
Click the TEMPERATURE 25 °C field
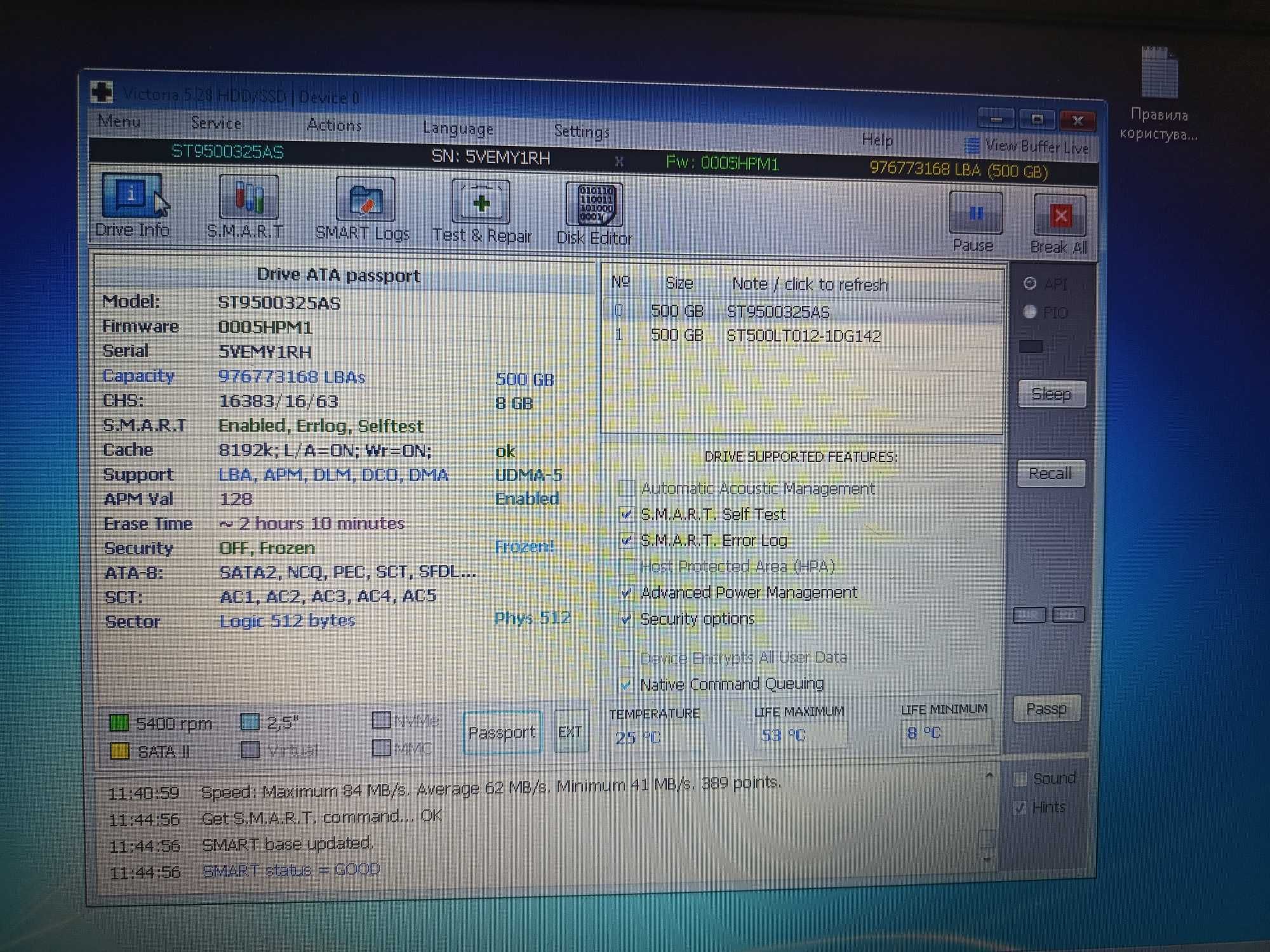(x=656, y=737)
